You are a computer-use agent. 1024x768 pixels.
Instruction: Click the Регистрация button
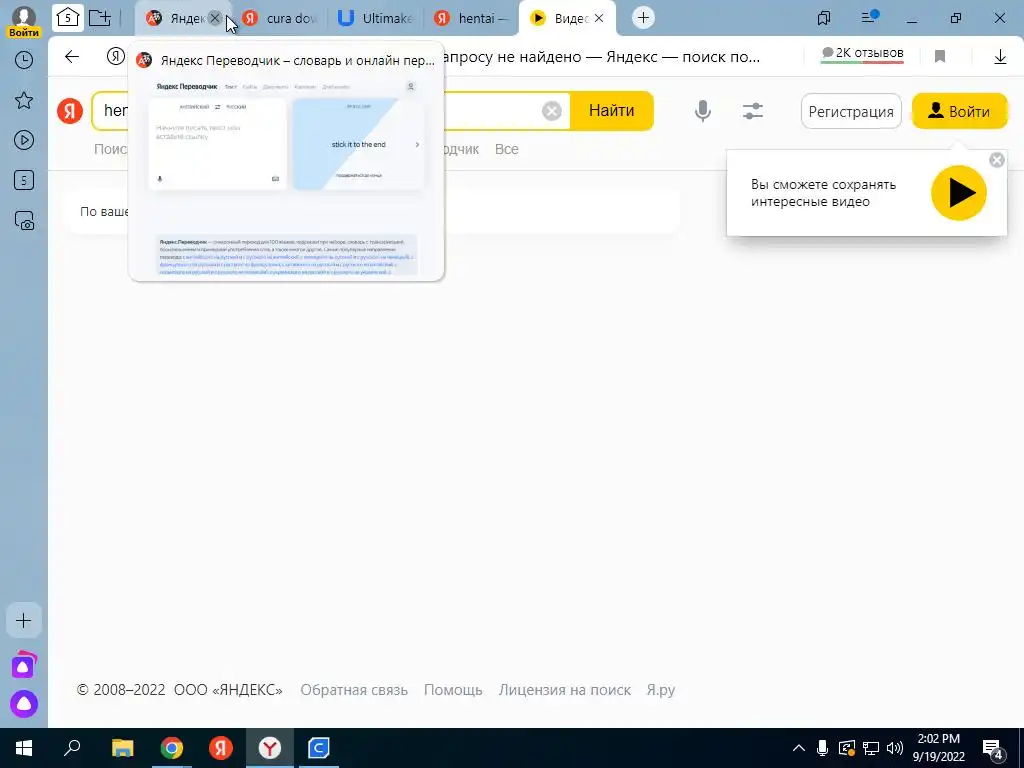pos(851,112)
